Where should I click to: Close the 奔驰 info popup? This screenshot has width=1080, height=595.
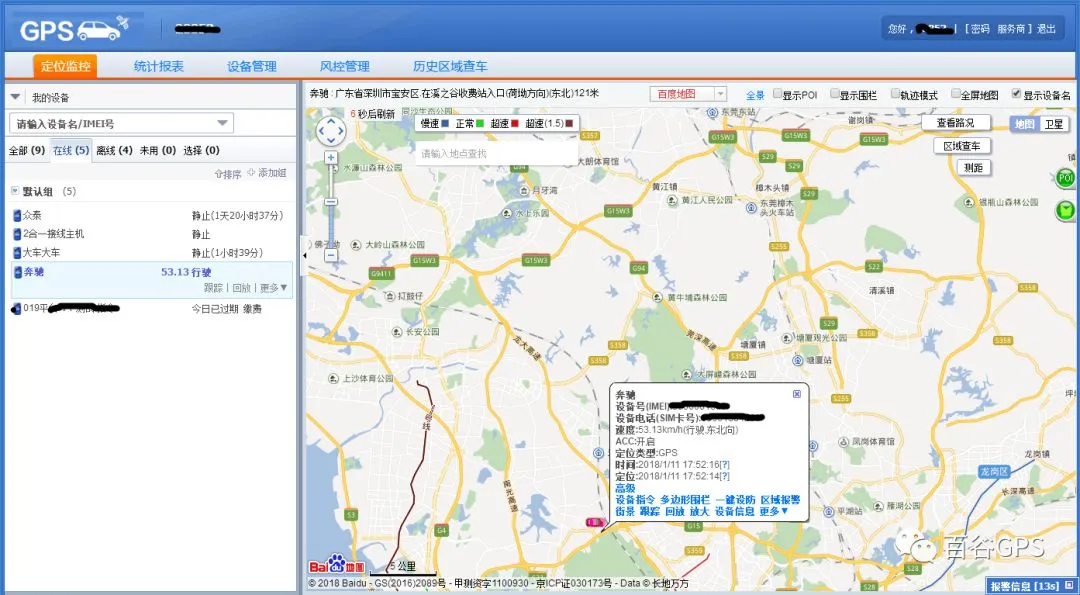pos(797,394)
